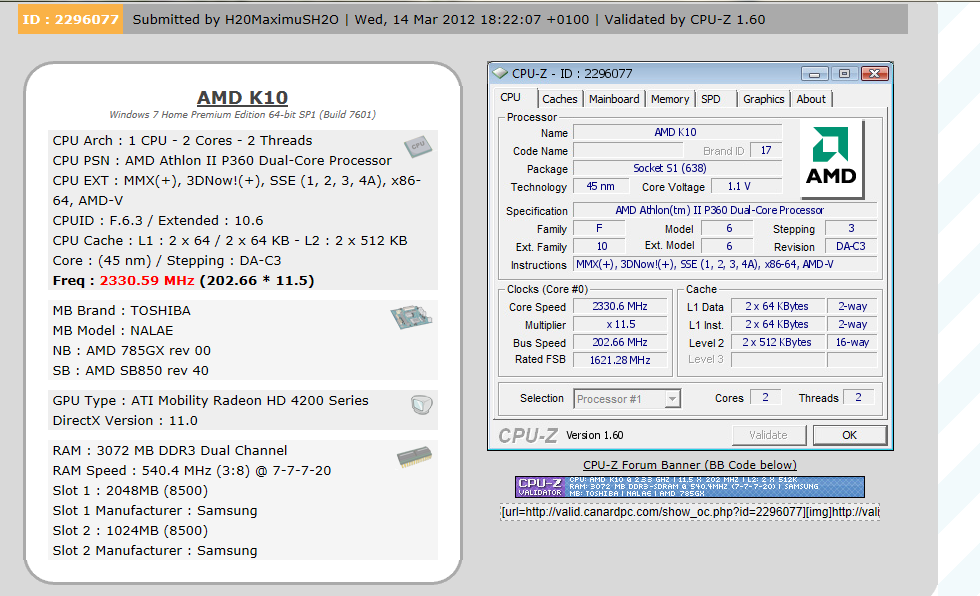Click the MB Model : NALAE line
Image resolution: width=980 pixels, height=596 pixels.
point(113,330)
